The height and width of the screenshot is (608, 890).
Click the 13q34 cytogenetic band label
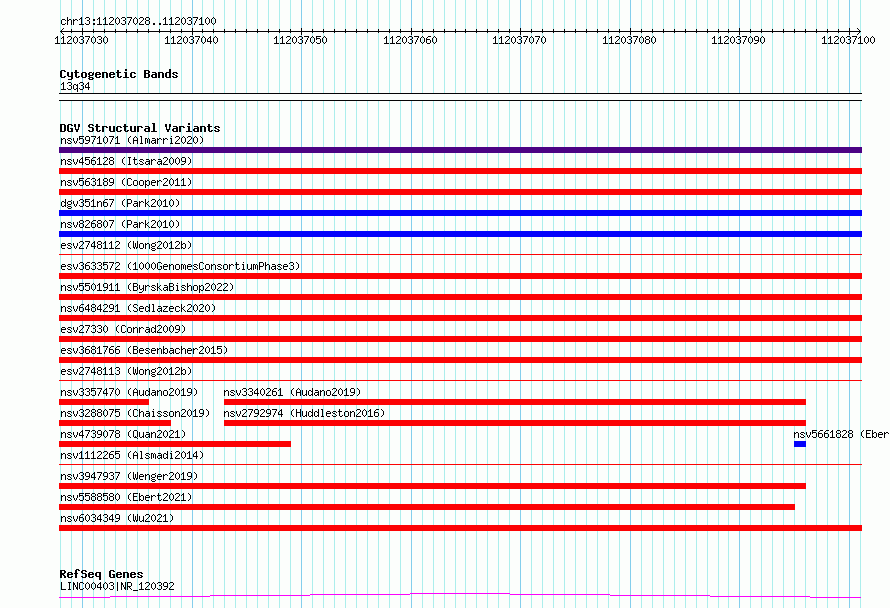[75, 86]
